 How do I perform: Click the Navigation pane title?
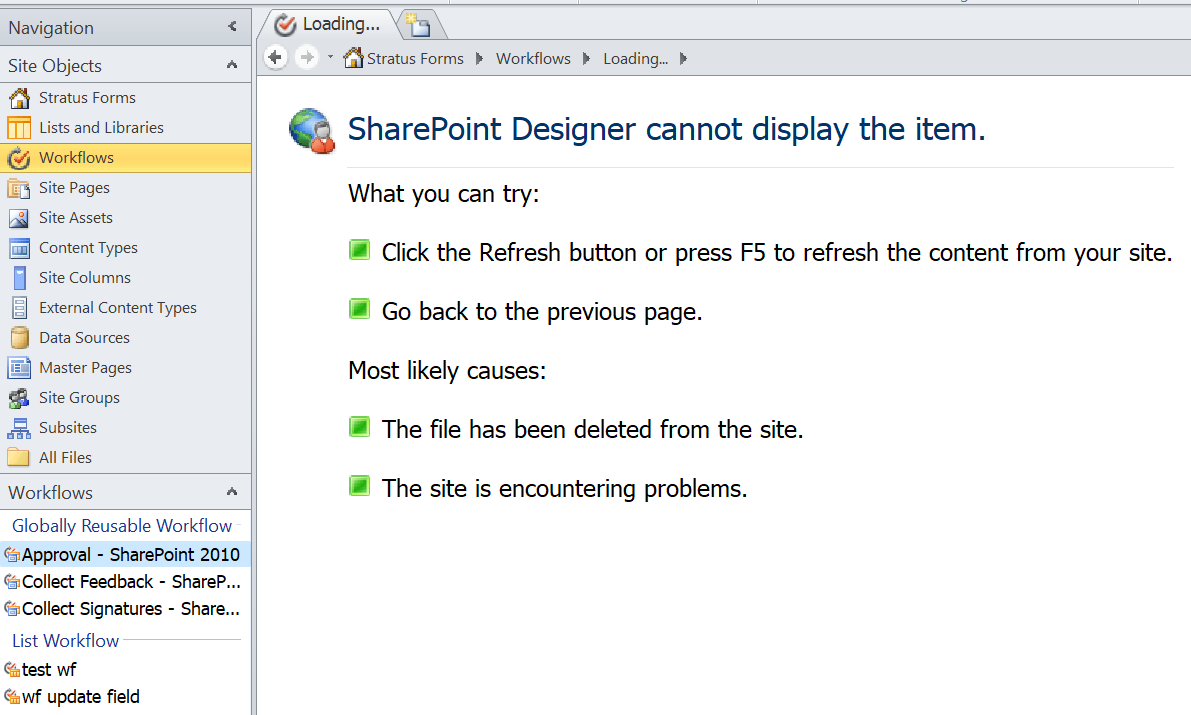51,28
